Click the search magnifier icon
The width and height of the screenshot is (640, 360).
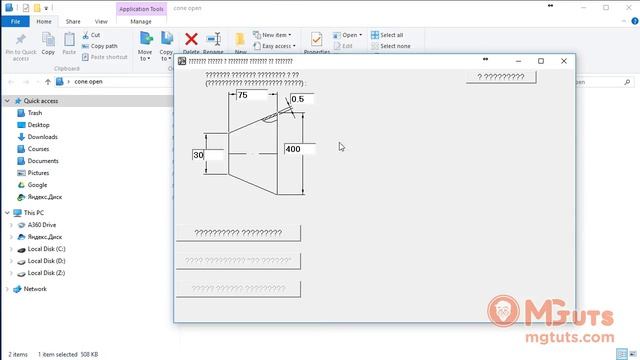[x=627, y=82]
